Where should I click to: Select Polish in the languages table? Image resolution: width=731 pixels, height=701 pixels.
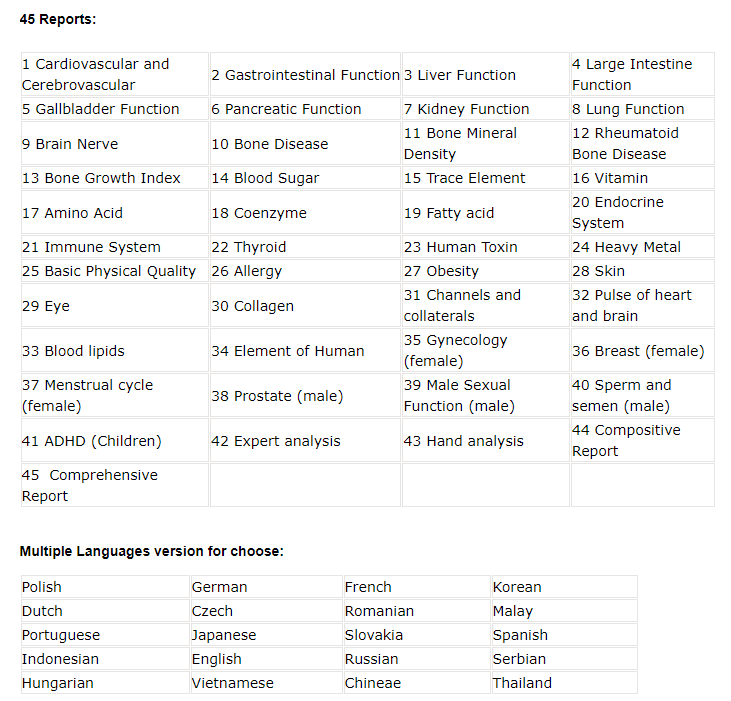tap(105, 587)
